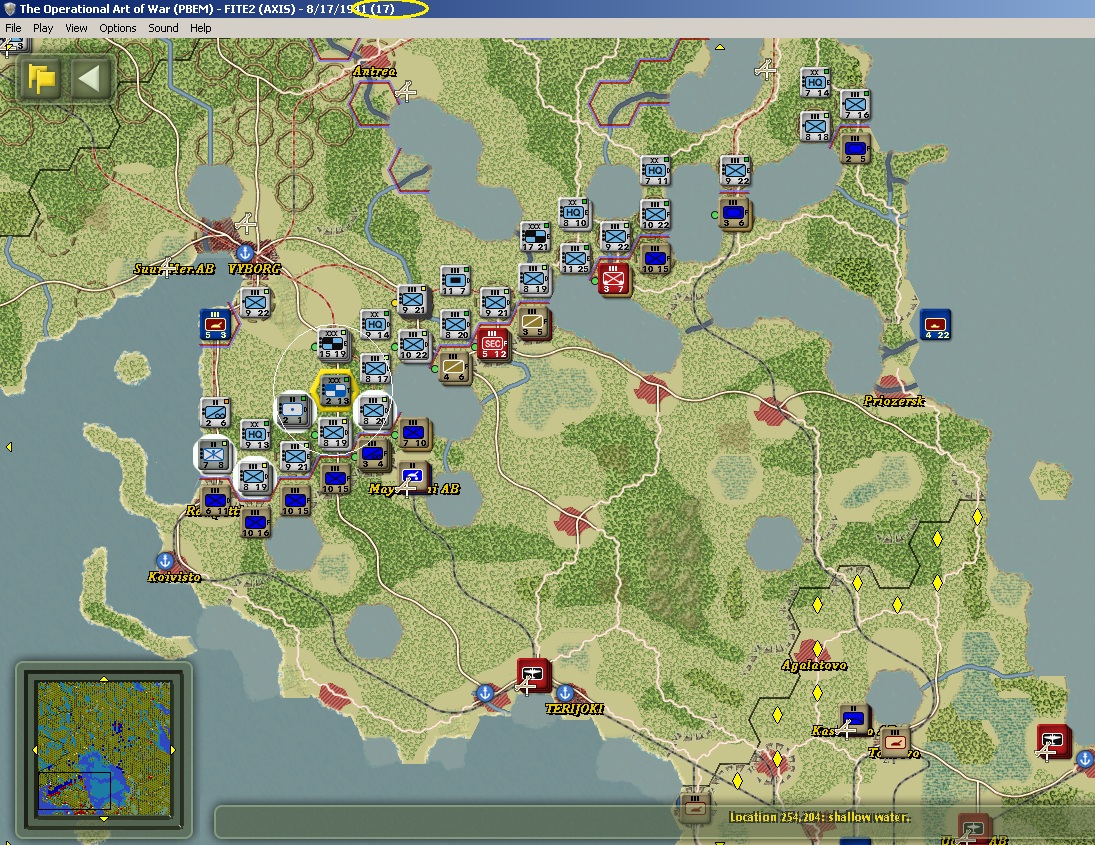Screen dimensions: 1095x845
Task: Click the left arrow back button
Action: tap(89, 78)
